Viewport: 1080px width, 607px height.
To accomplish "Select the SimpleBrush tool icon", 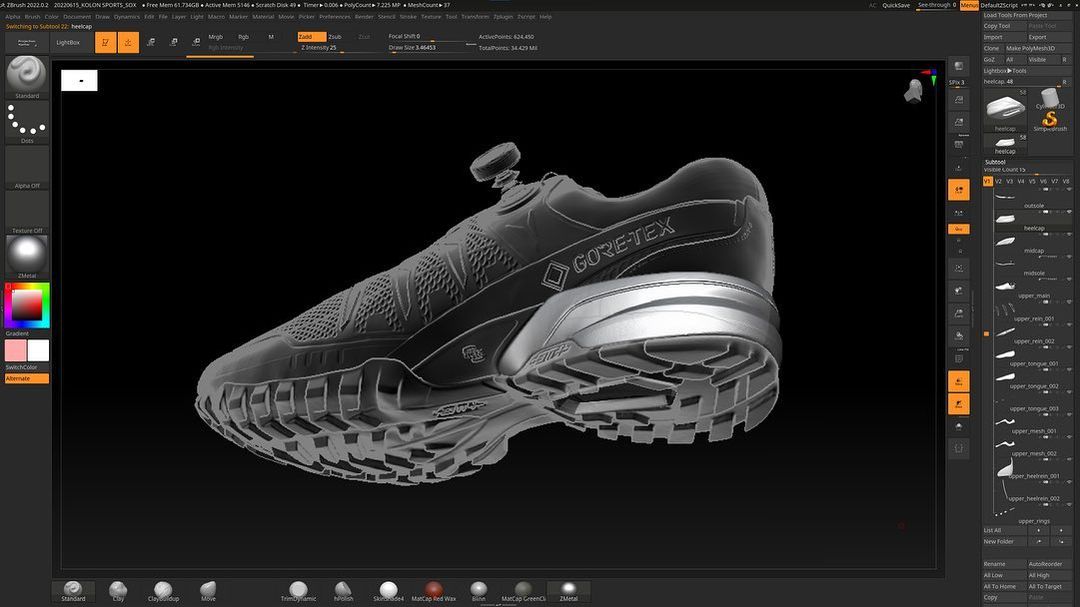I will 1050,121.
